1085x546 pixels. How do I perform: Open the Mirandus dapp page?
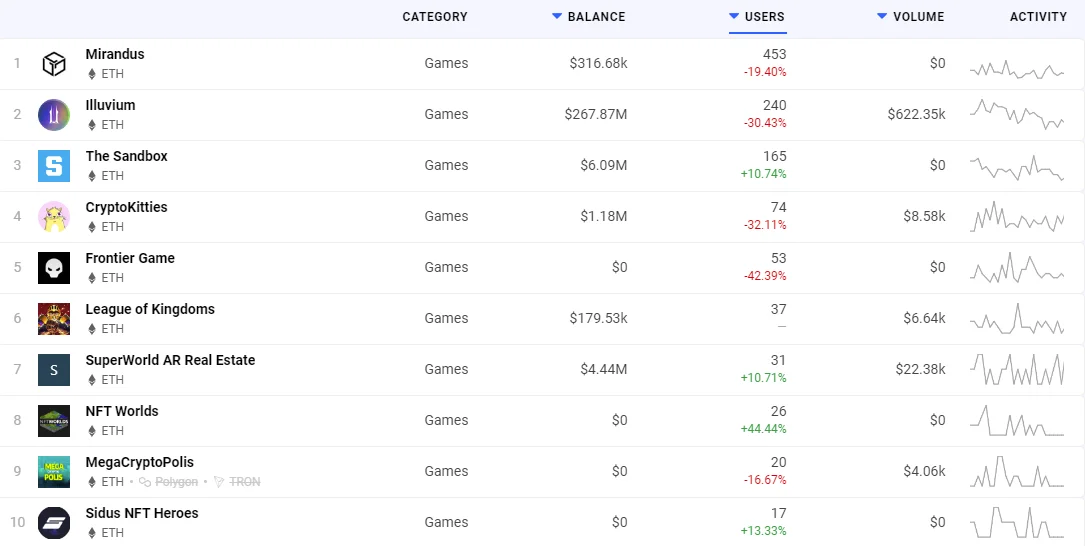click(x=115, y=54)
